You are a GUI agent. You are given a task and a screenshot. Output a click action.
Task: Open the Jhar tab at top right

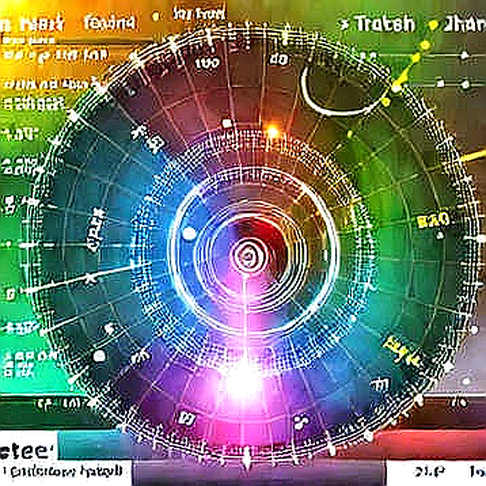465,24
